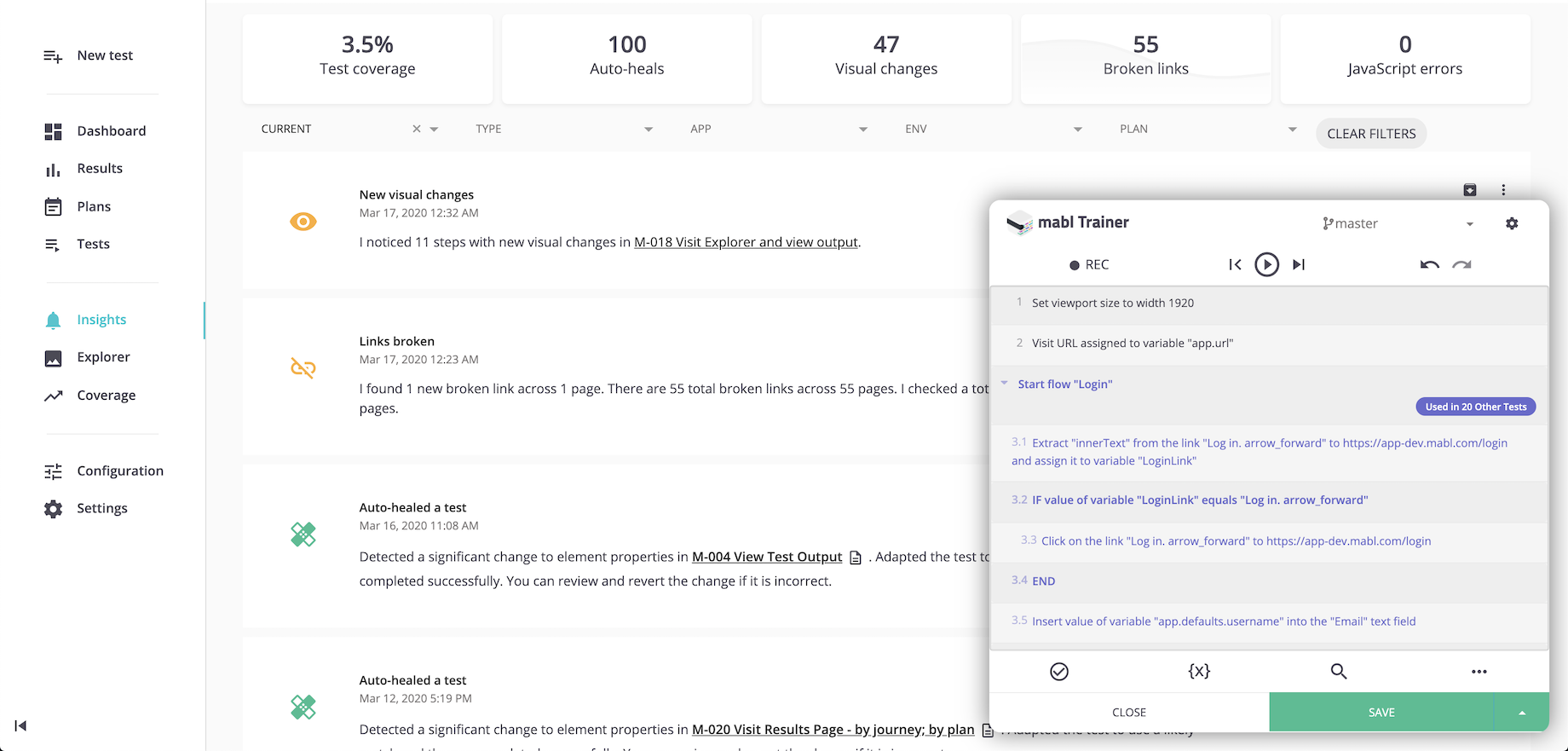Clear the CURRENT filter selection
Viewport: 1568px width, 751px height.
(417, 129)
